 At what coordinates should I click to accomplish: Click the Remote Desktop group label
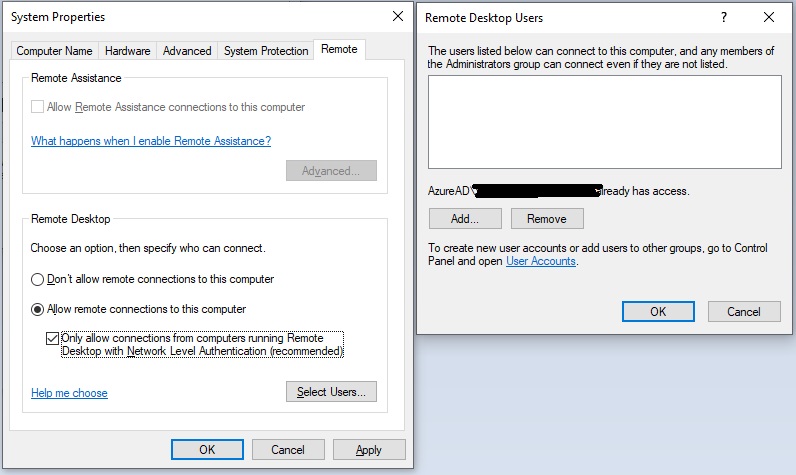tap(71, 219)
